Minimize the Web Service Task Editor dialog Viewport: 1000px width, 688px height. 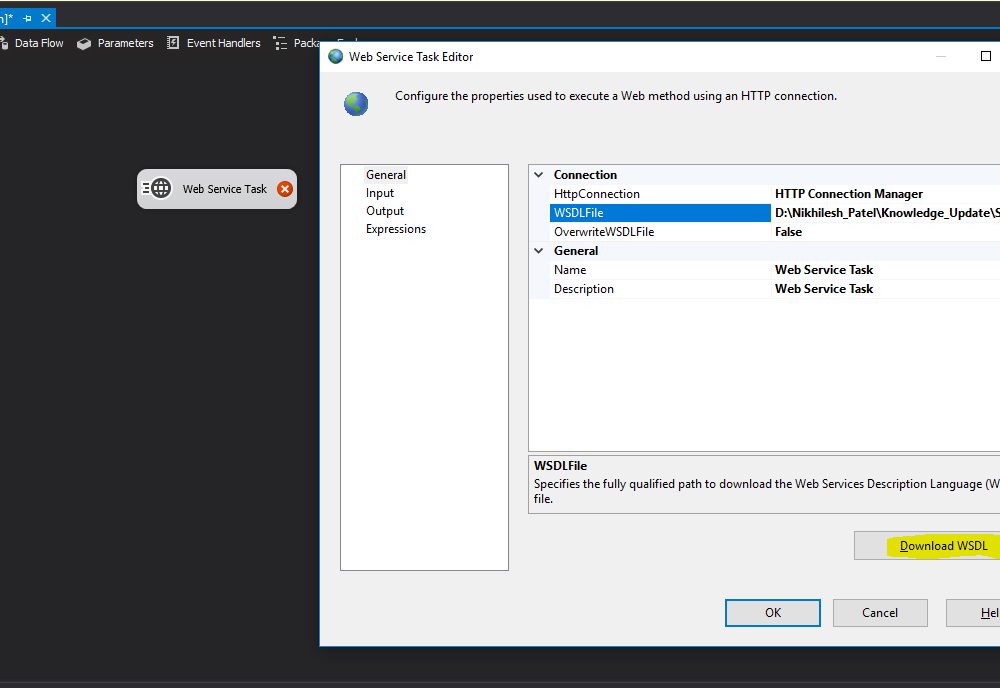[941, 56]
